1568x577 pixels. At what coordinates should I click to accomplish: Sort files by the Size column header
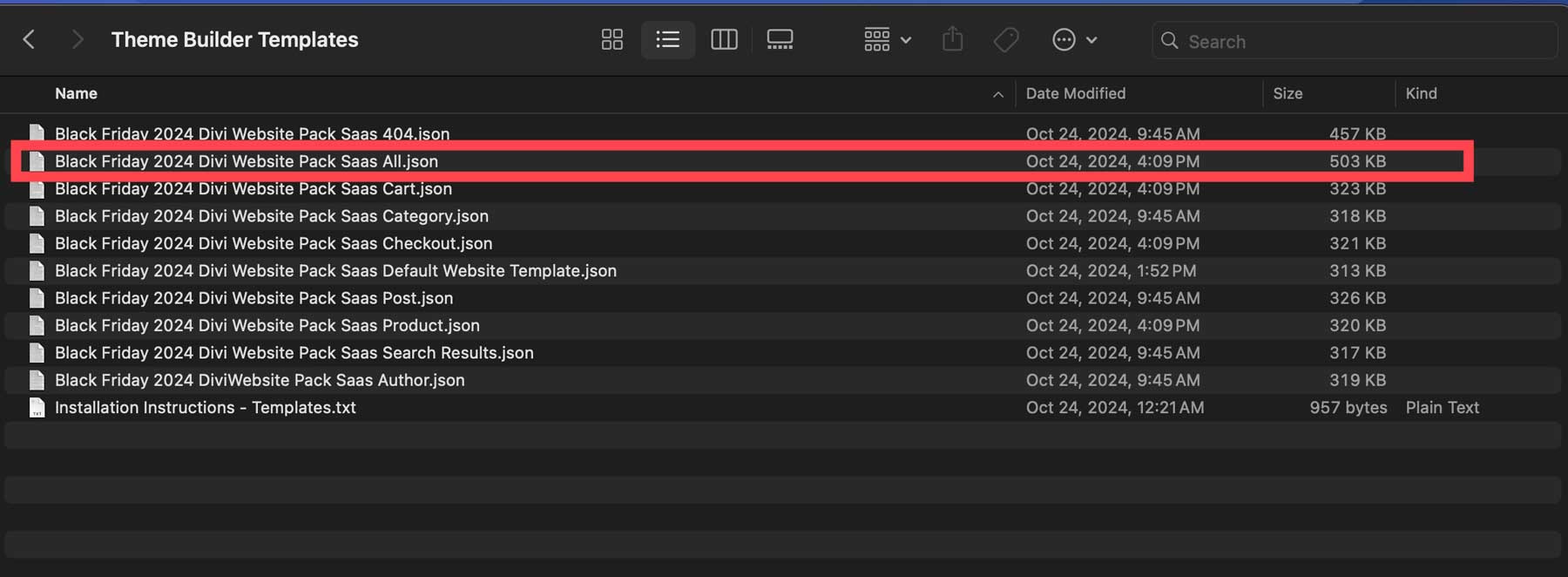point(1288,93)
